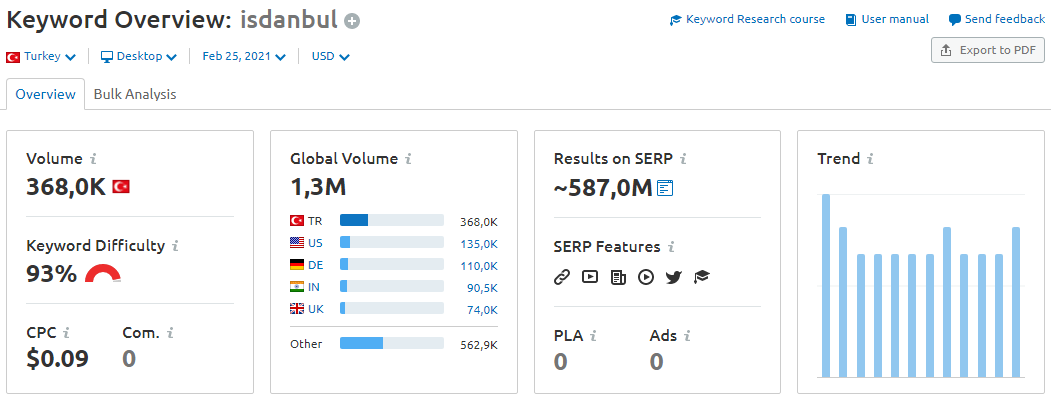Screen dimensions: 1051x401
Task: Open the Keyword Research course link
Action: pyautogui.click(x=747, y=19)
